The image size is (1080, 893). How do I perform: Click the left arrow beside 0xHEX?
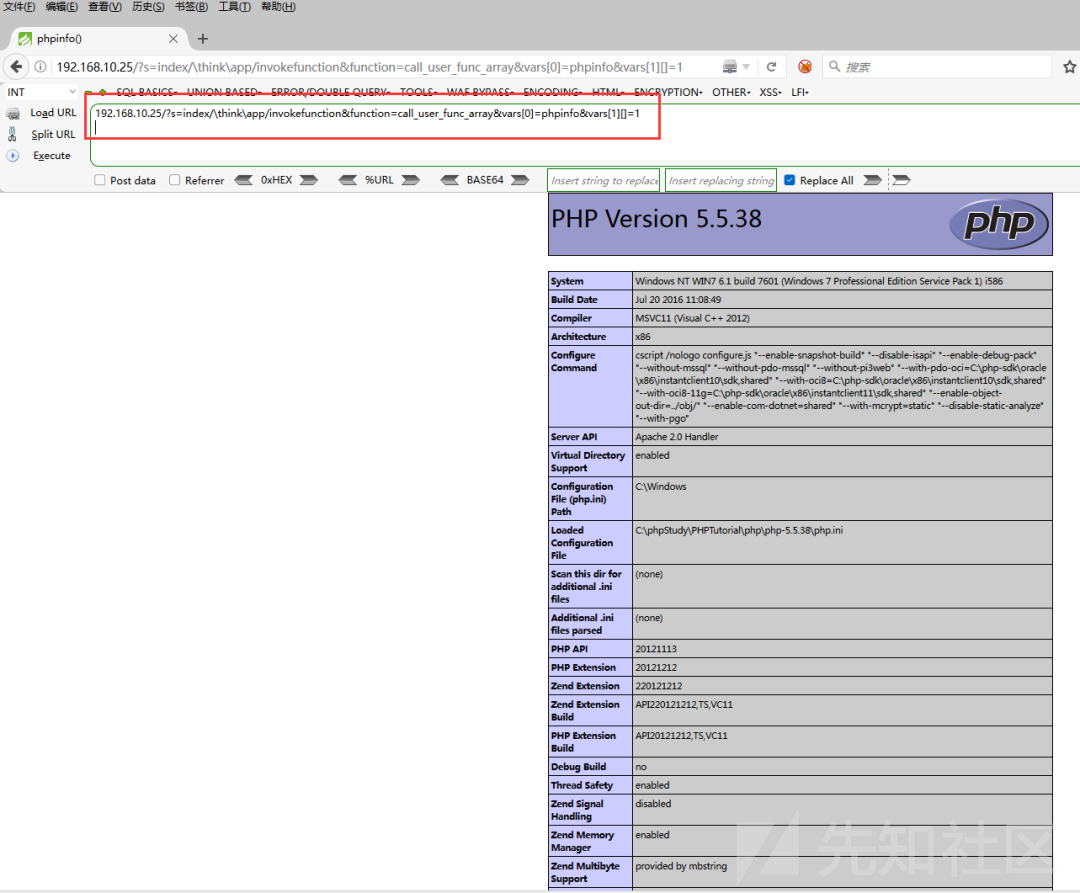244,180
